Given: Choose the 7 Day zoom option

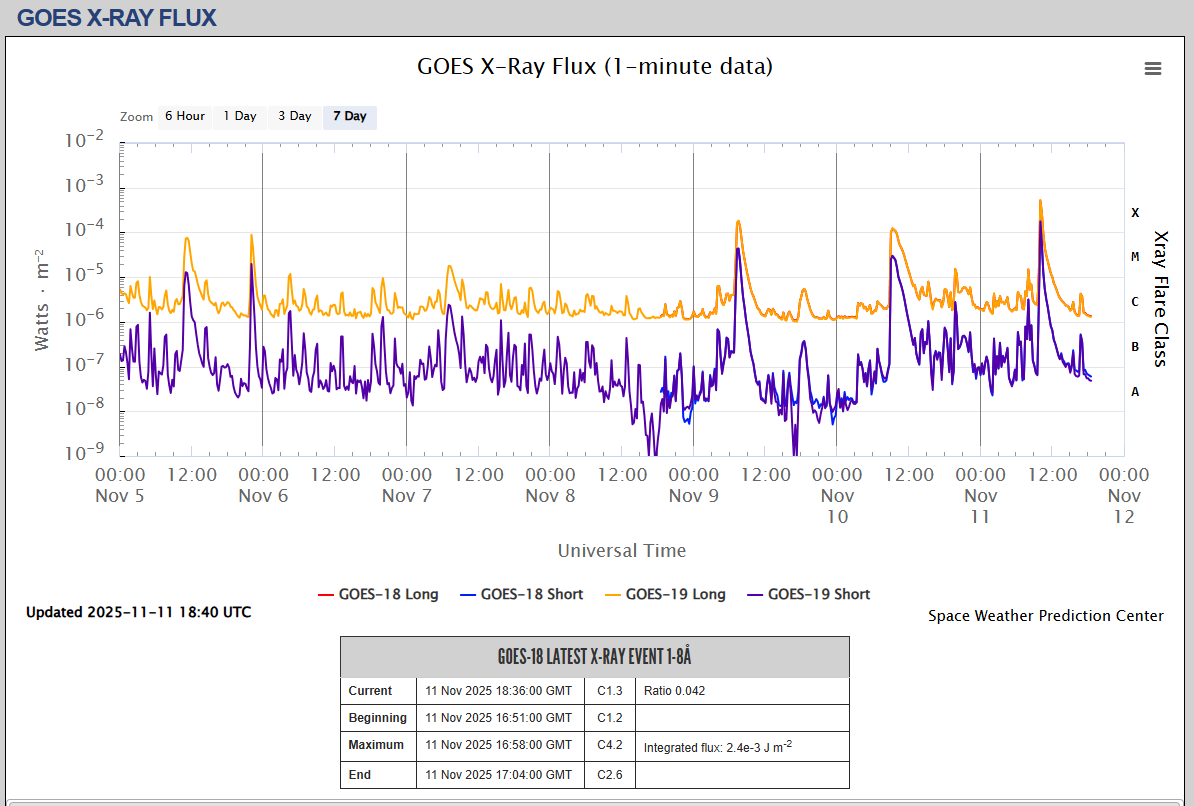Looking at the screenshot, I should pyautogui.click(x=350, y=116).
